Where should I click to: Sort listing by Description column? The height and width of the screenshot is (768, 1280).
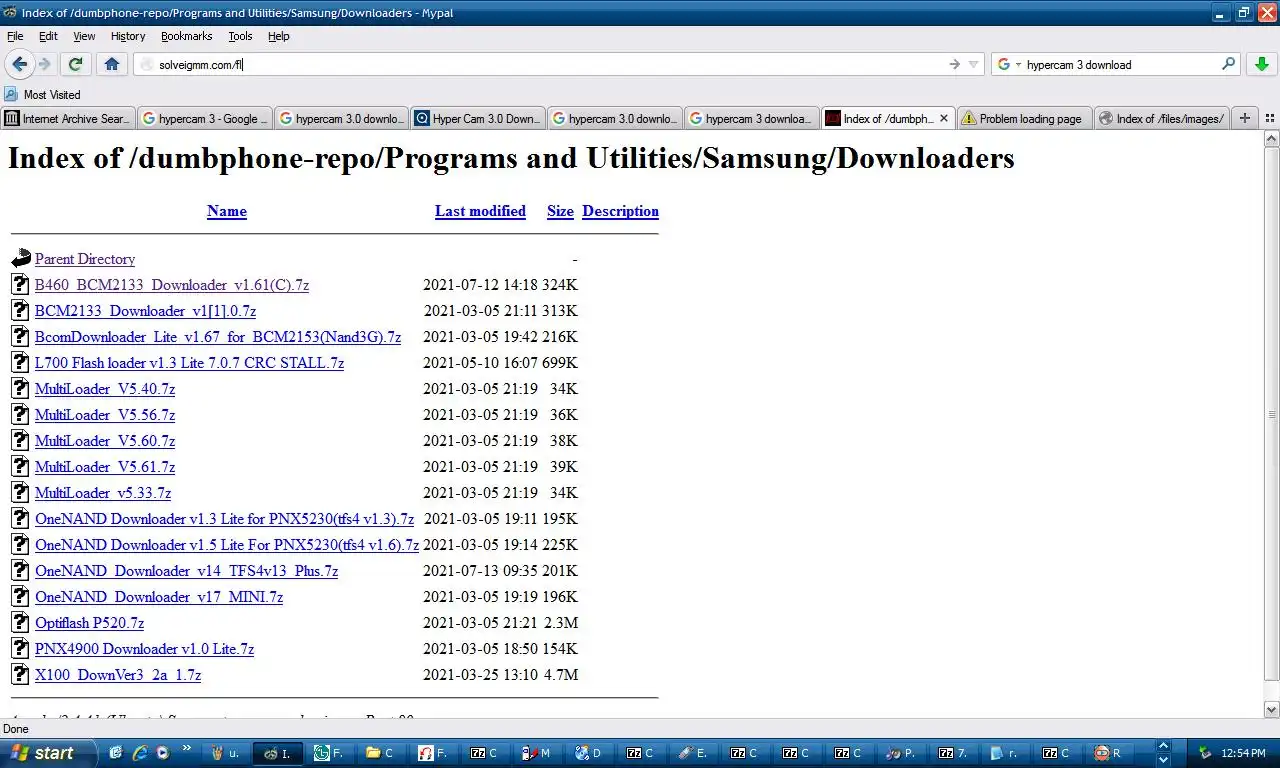click(x=620, y=211)
